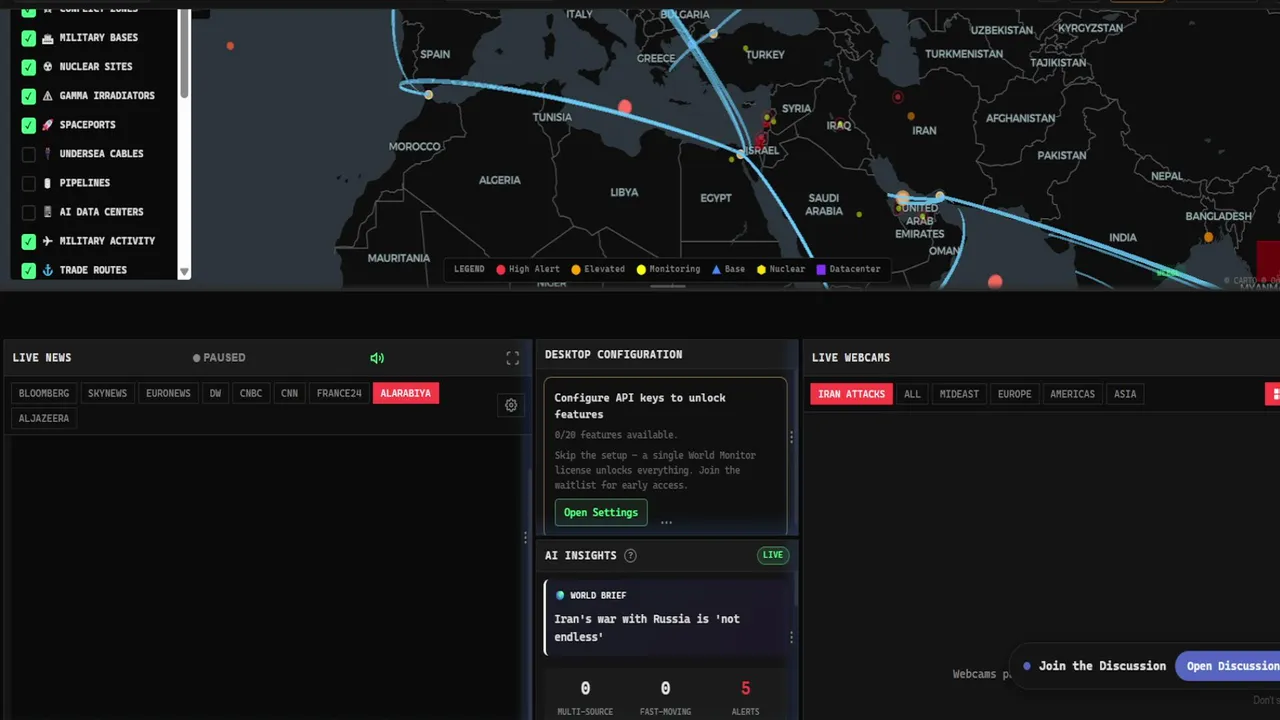Click the Gamma Irradiators warning icon
Screen dimensions: 1280x720
47,96
